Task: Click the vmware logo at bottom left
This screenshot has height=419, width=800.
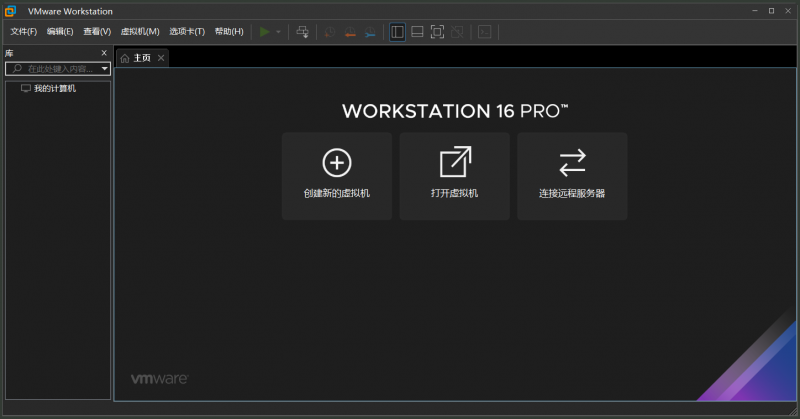Action: coord(160,379)
